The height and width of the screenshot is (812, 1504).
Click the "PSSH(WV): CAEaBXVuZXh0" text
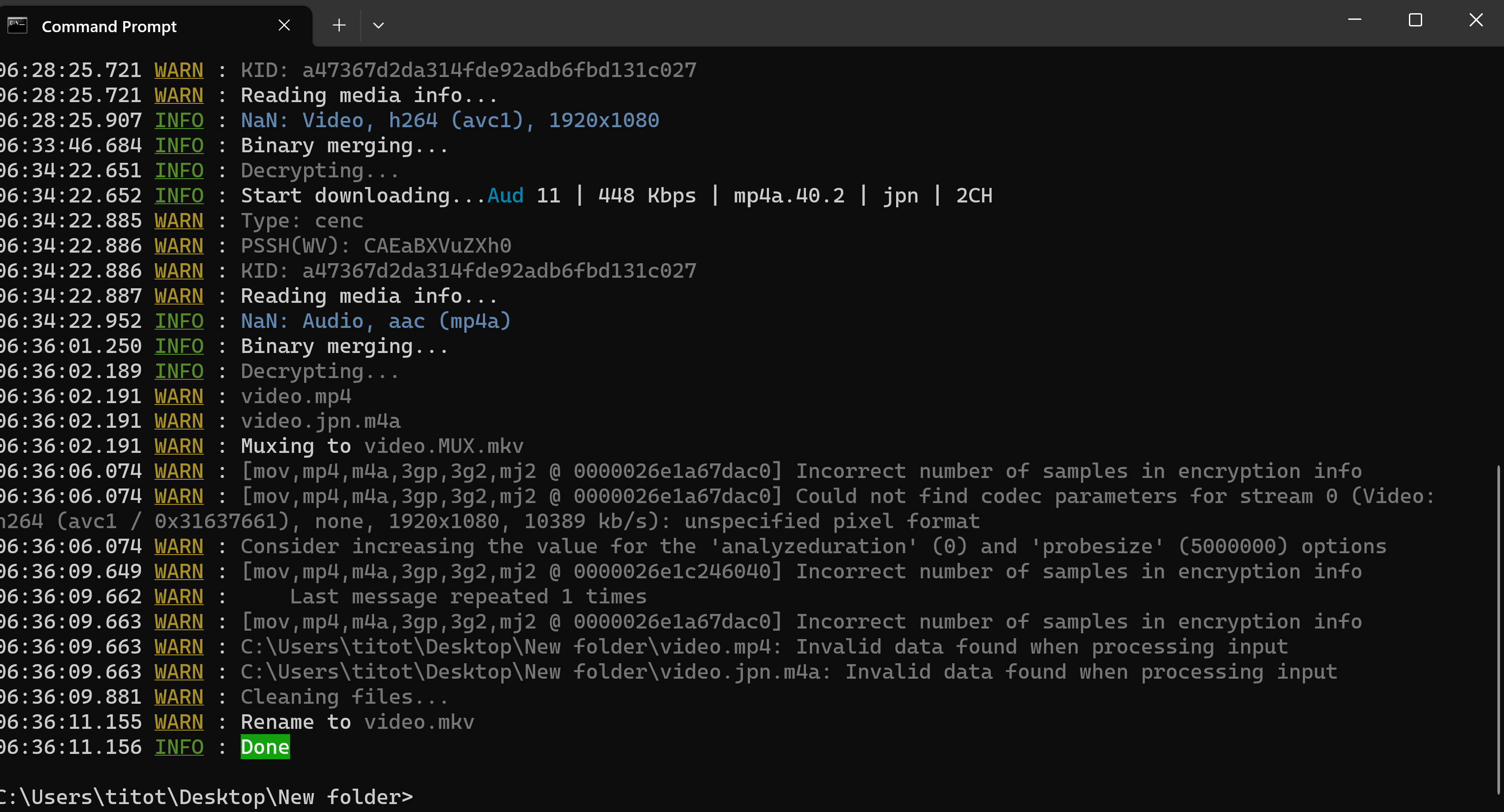pos(376,246)
